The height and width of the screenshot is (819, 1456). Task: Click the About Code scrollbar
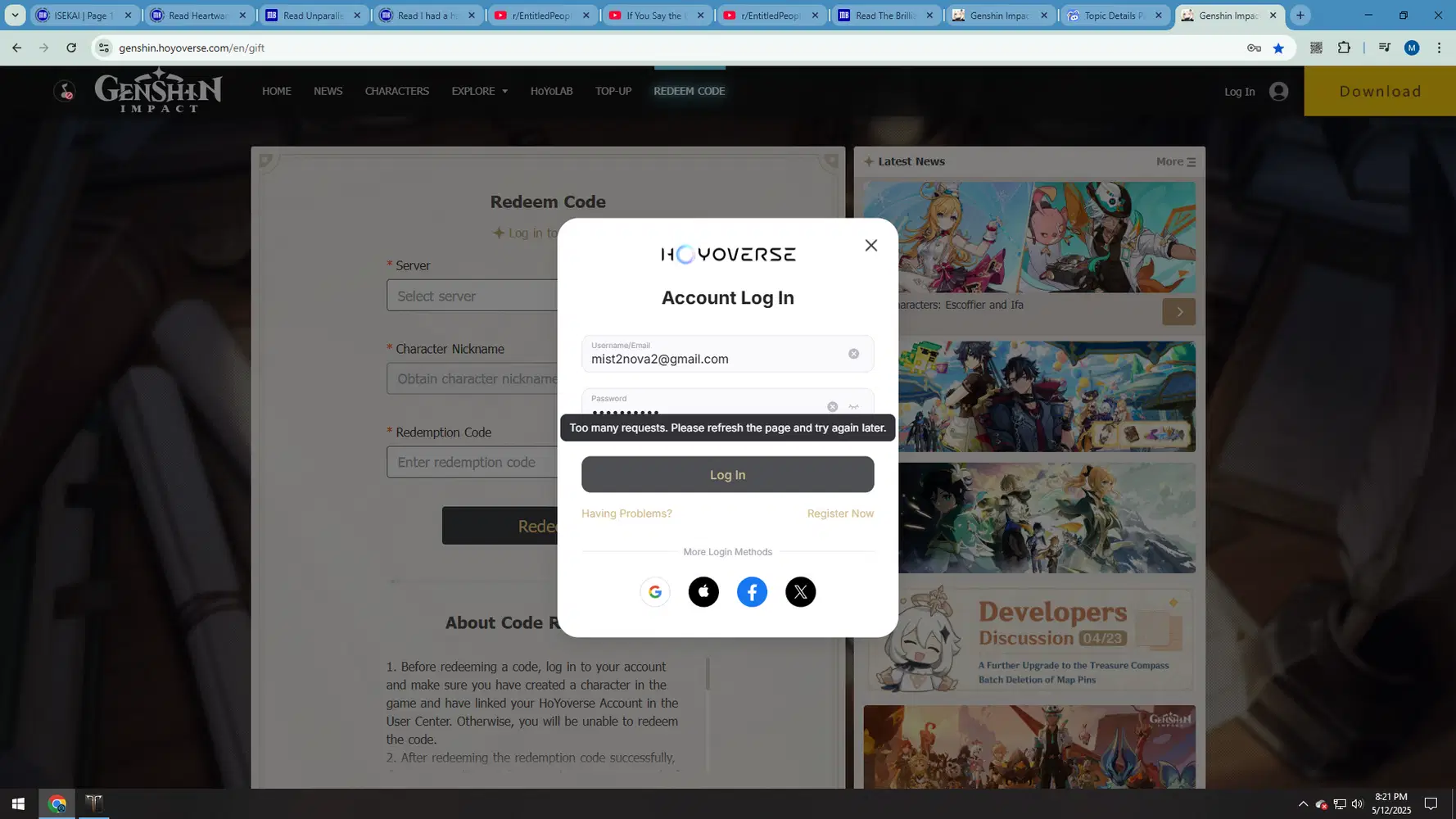tap(708, 675)
